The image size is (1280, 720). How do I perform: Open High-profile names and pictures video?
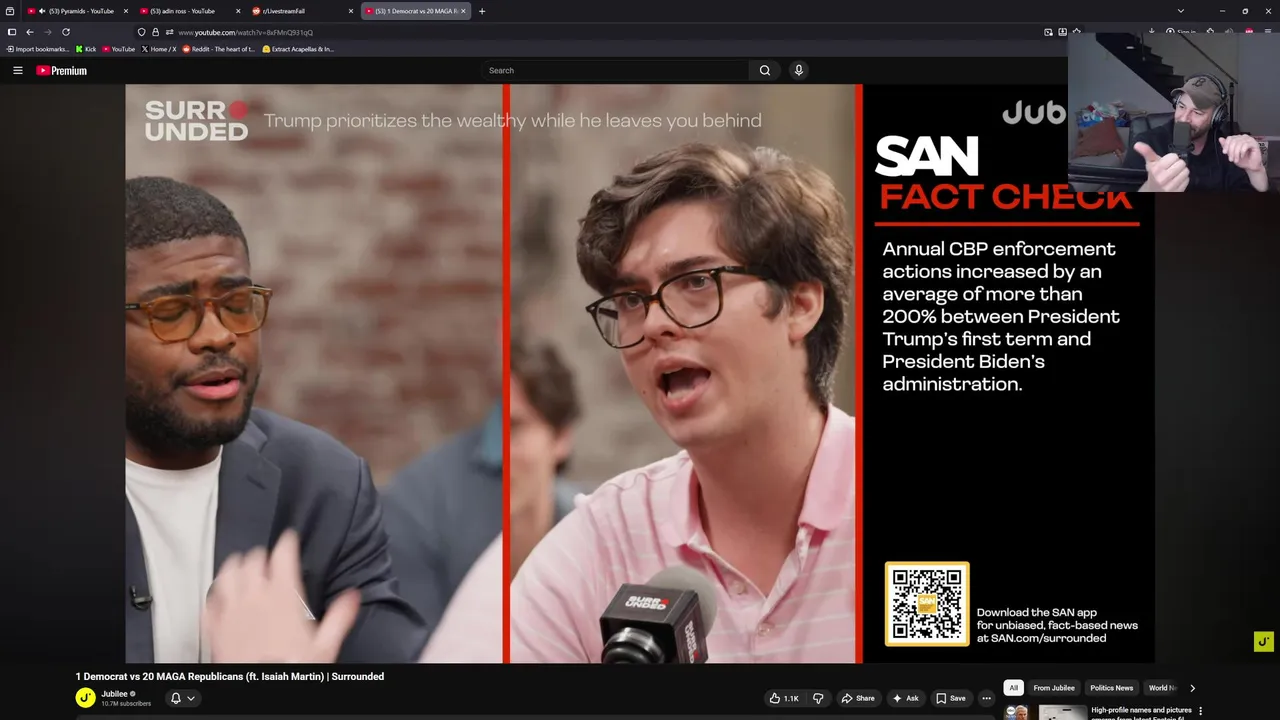1141,712
